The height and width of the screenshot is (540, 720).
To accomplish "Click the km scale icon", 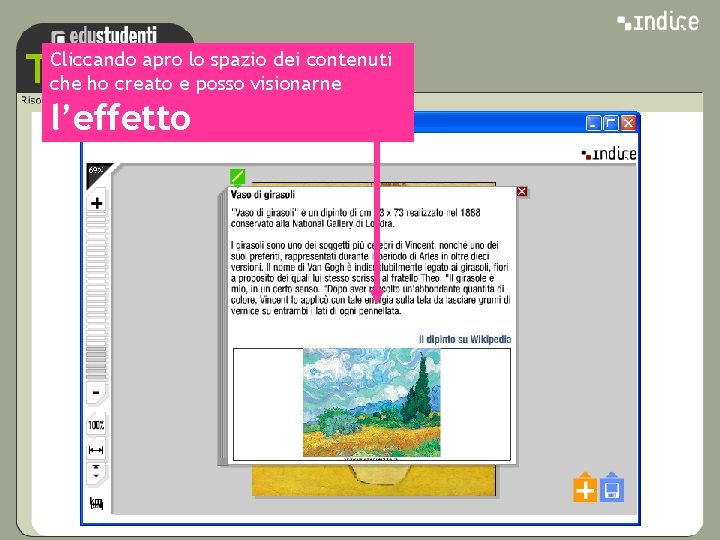I will [96, 503].
